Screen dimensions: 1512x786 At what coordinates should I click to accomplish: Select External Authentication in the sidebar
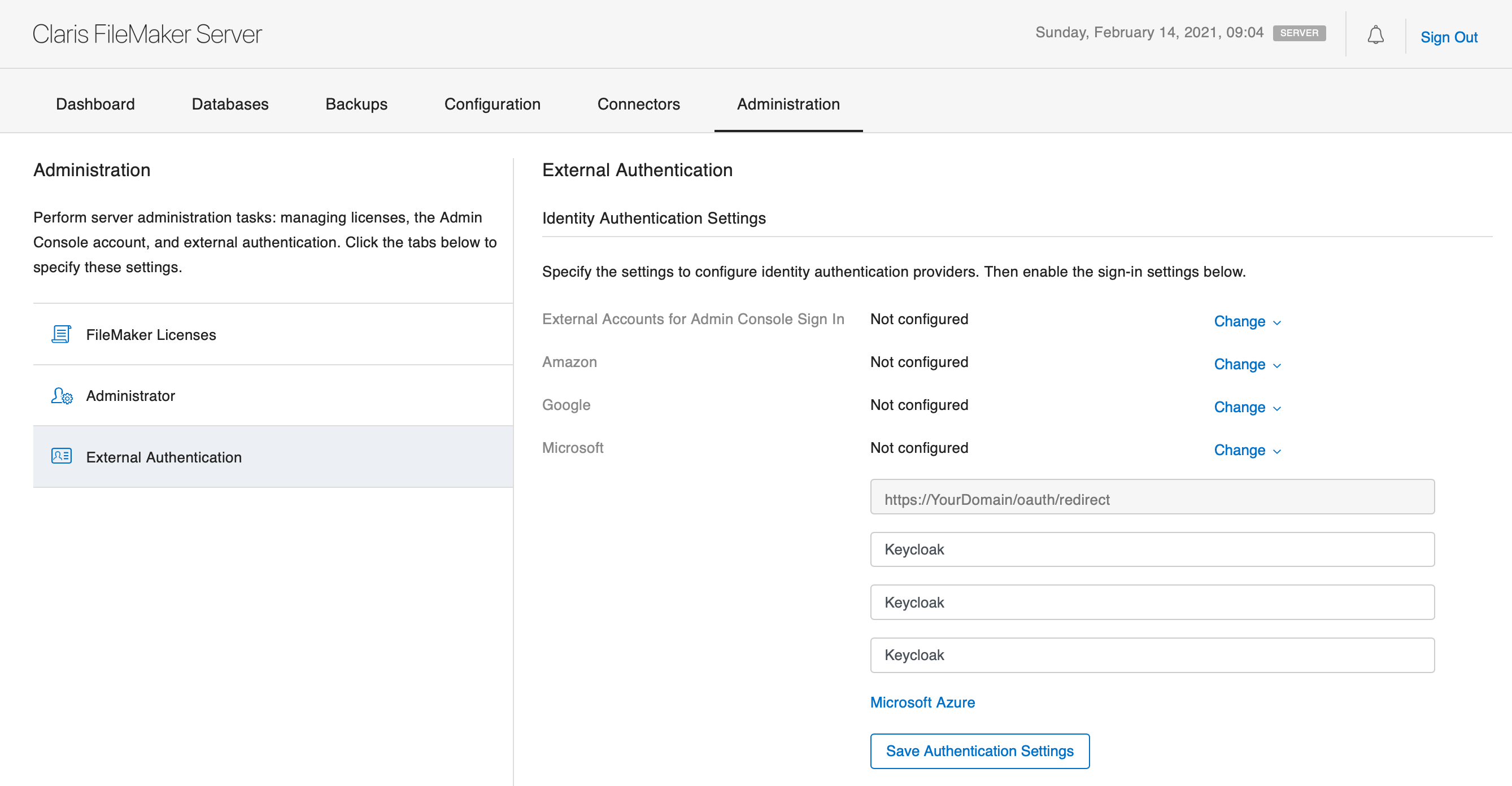click(x=273, y=457)
